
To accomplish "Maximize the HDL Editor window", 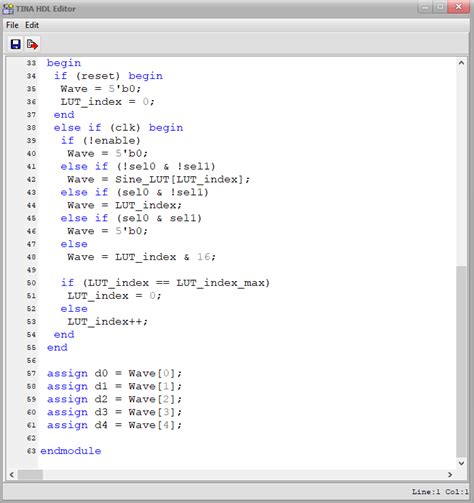I will coord(440,7).
